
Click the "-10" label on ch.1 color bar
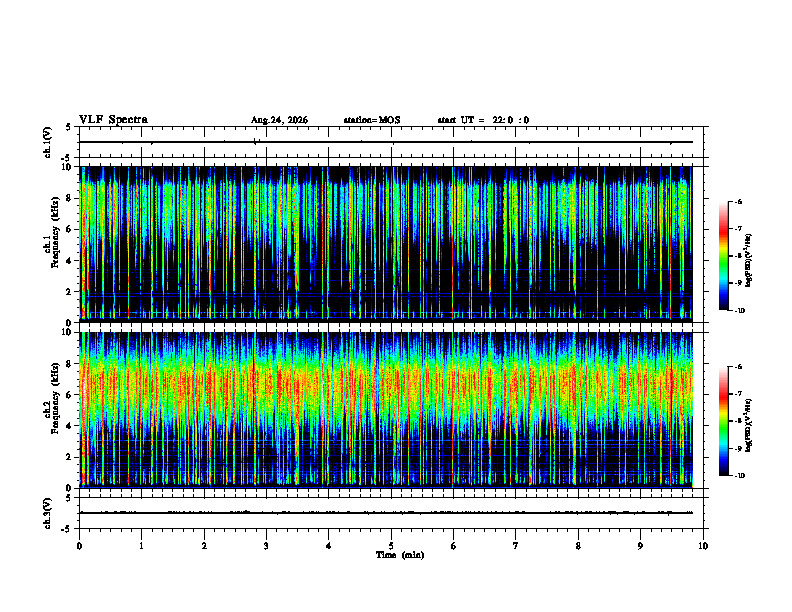[x=739, y=311]
